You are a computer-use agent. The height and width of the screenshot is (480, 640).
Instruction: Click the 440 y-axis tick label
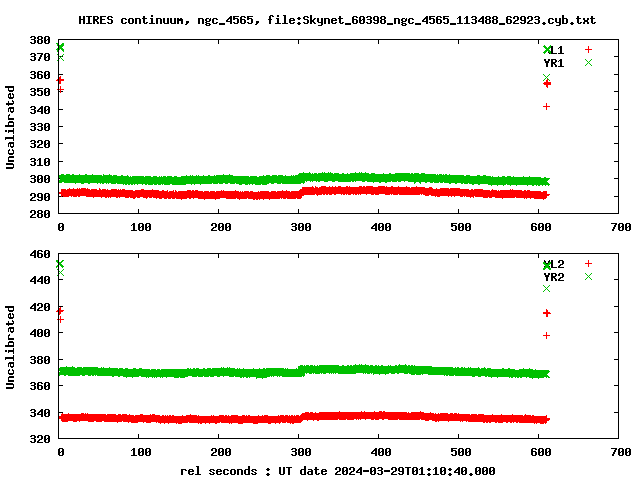click(x=40, y=280)
